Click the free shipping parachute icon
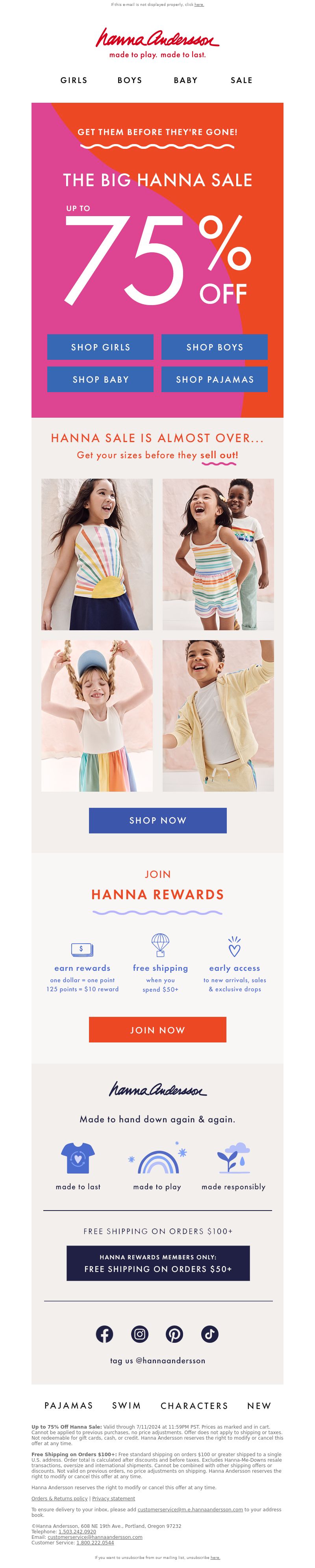The width and height of the screenshot is (315, 1568). click(x=160, y=945)
